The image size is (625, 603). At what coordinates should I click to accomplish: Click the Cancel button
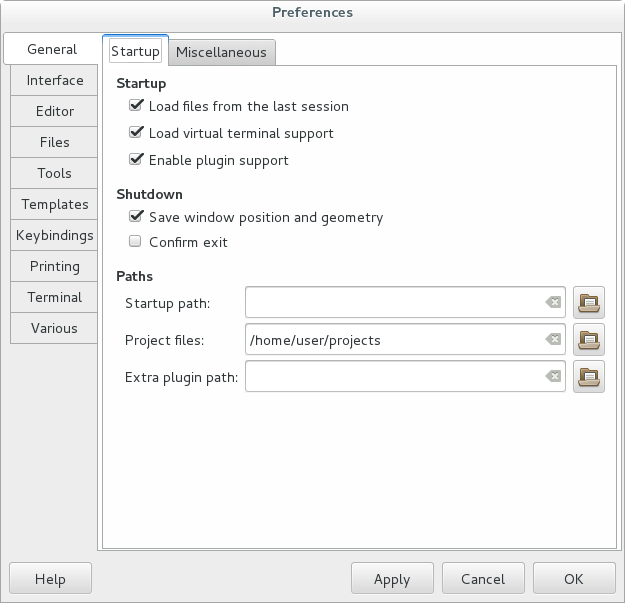482,579
